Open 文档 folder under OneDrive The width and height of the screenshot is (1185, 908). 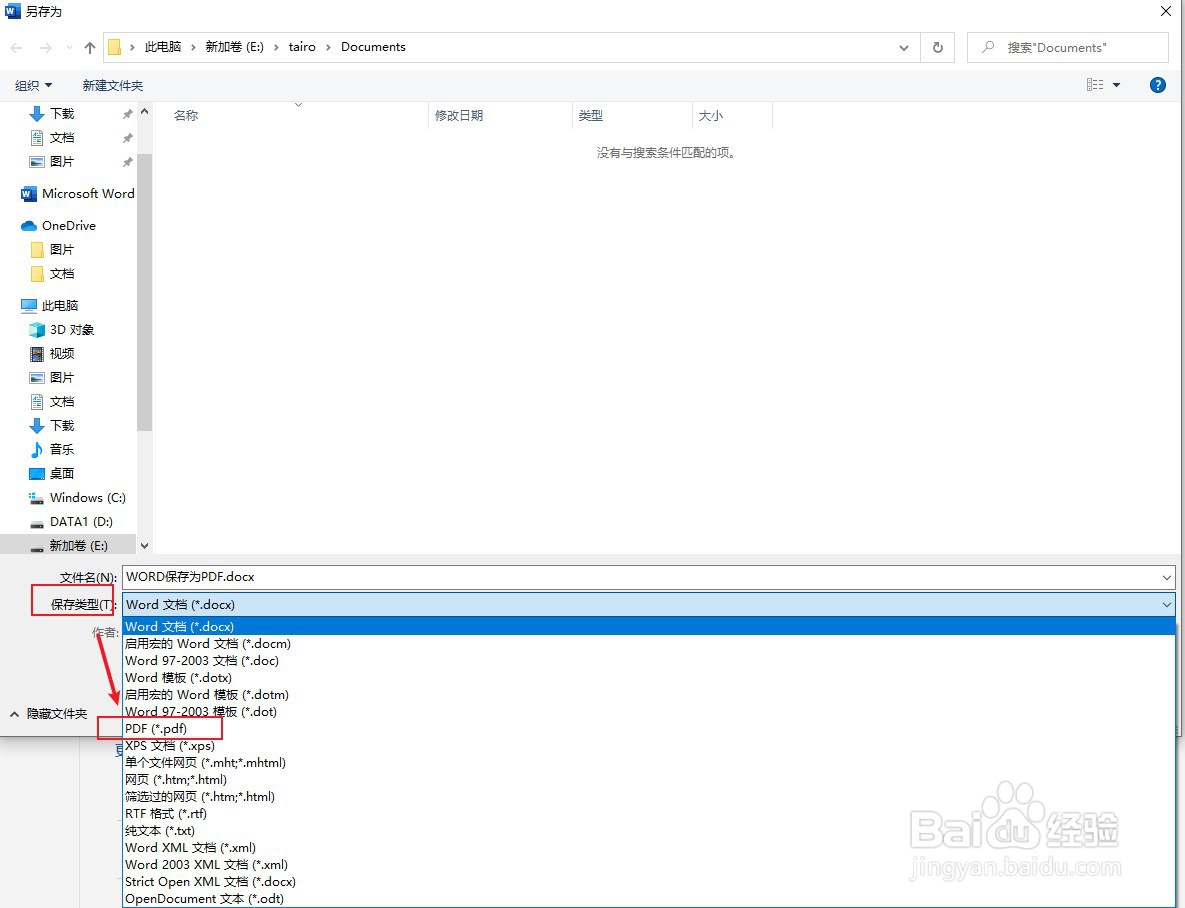point(51,274)
